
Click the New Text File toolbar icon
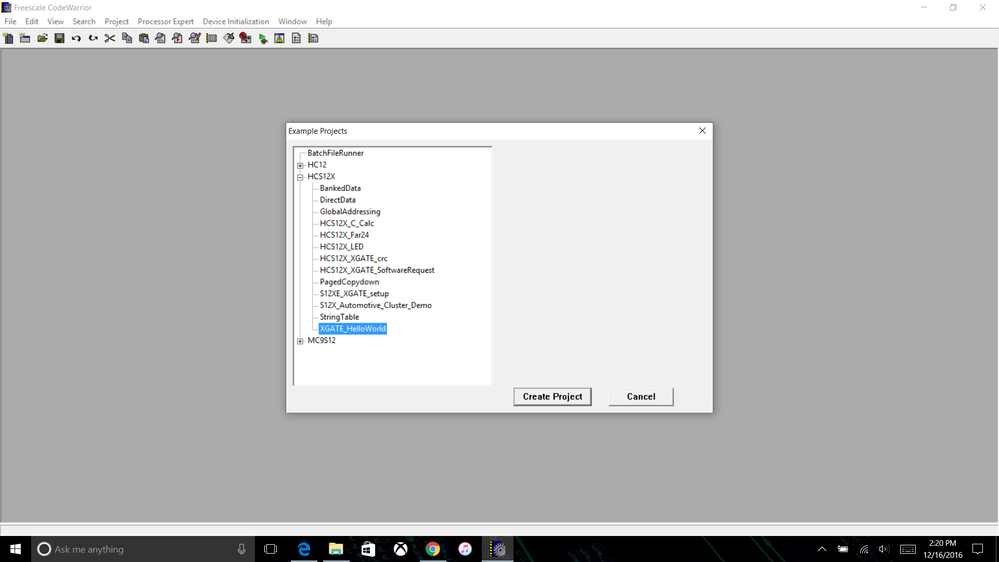point(8,38)
